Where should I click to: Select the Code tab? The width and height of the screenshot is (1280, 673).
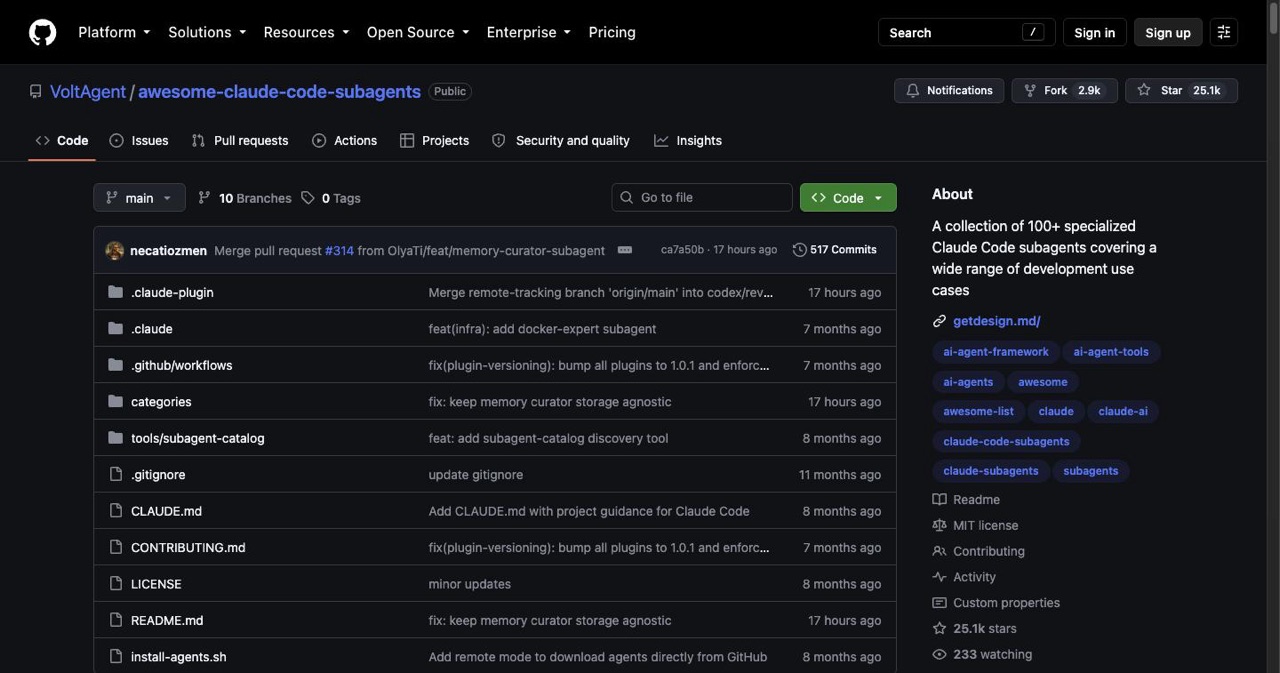[62, 141]
